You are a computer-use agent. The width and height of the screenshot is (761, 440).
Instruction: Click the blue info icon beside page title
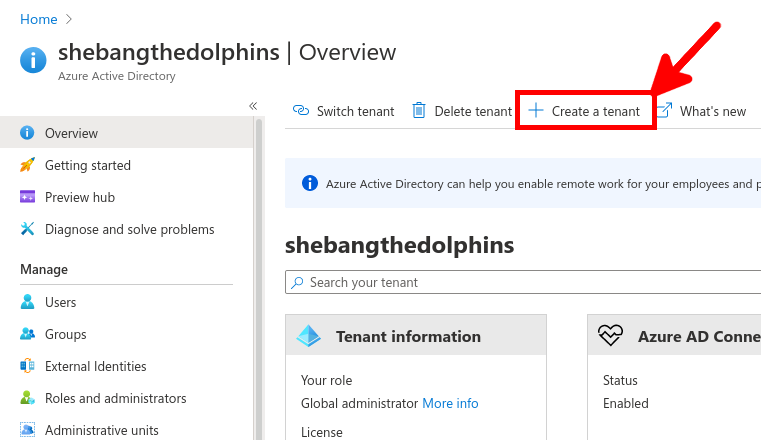pos(33,60)
